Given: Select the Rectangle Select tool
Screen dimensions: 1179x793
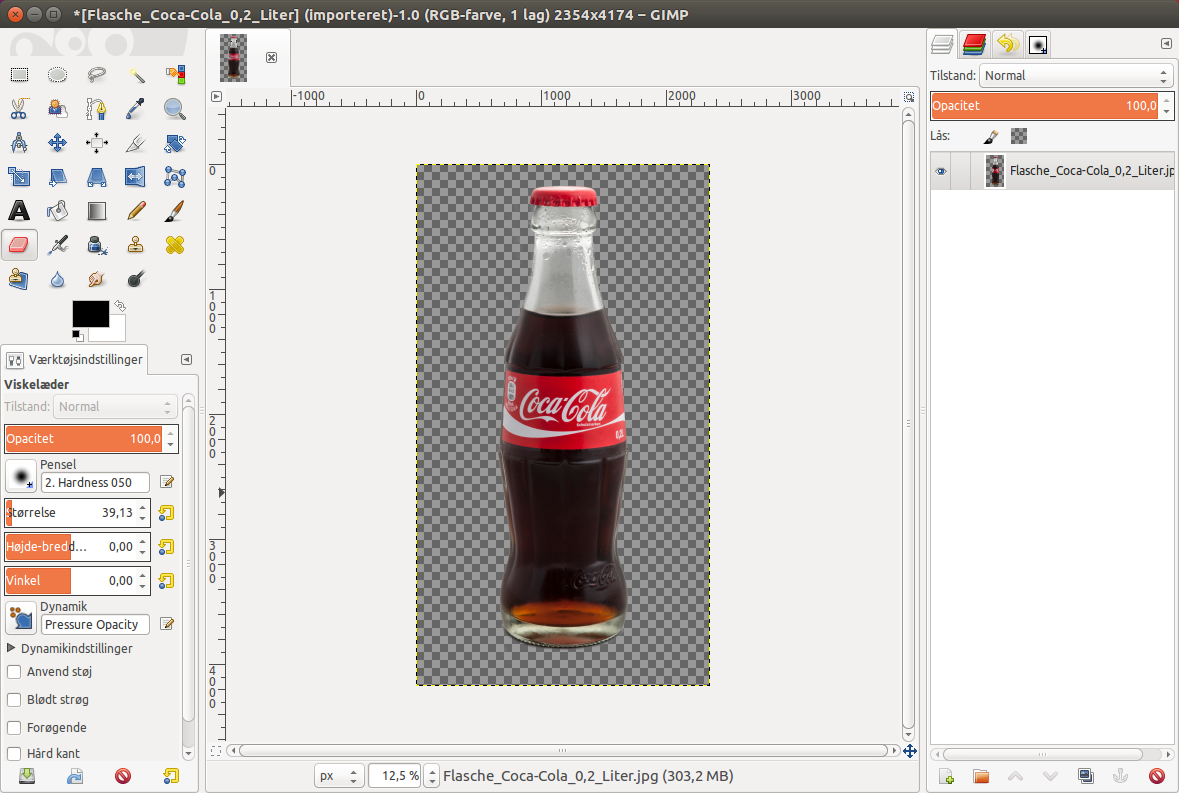Looking at the screenshot, I should pos(19,74).
